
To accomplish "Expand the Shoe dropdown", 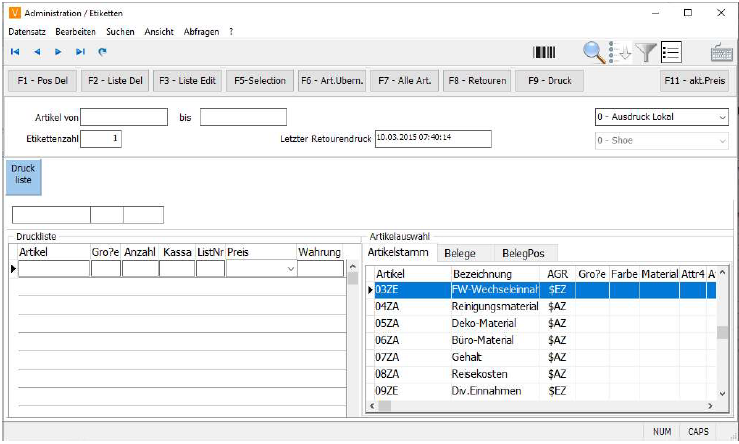I will [722, 141].
